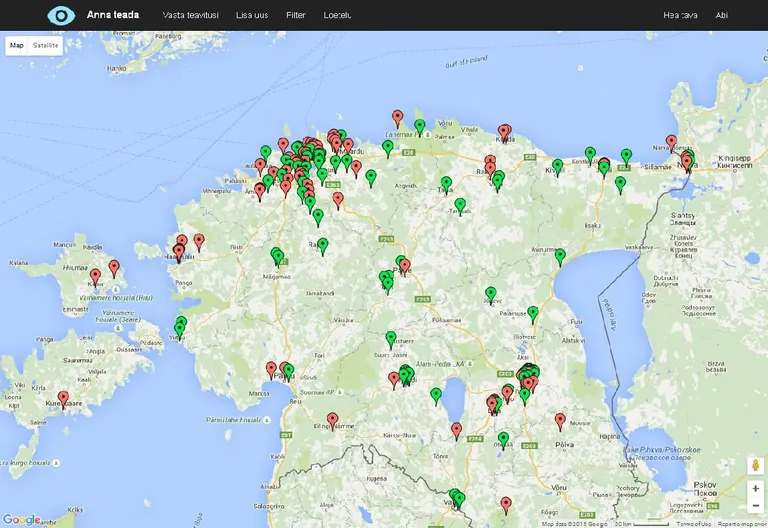This screenshot has height=528, width=768.
Task: Open the Abi help link
Action: point(721,15)
